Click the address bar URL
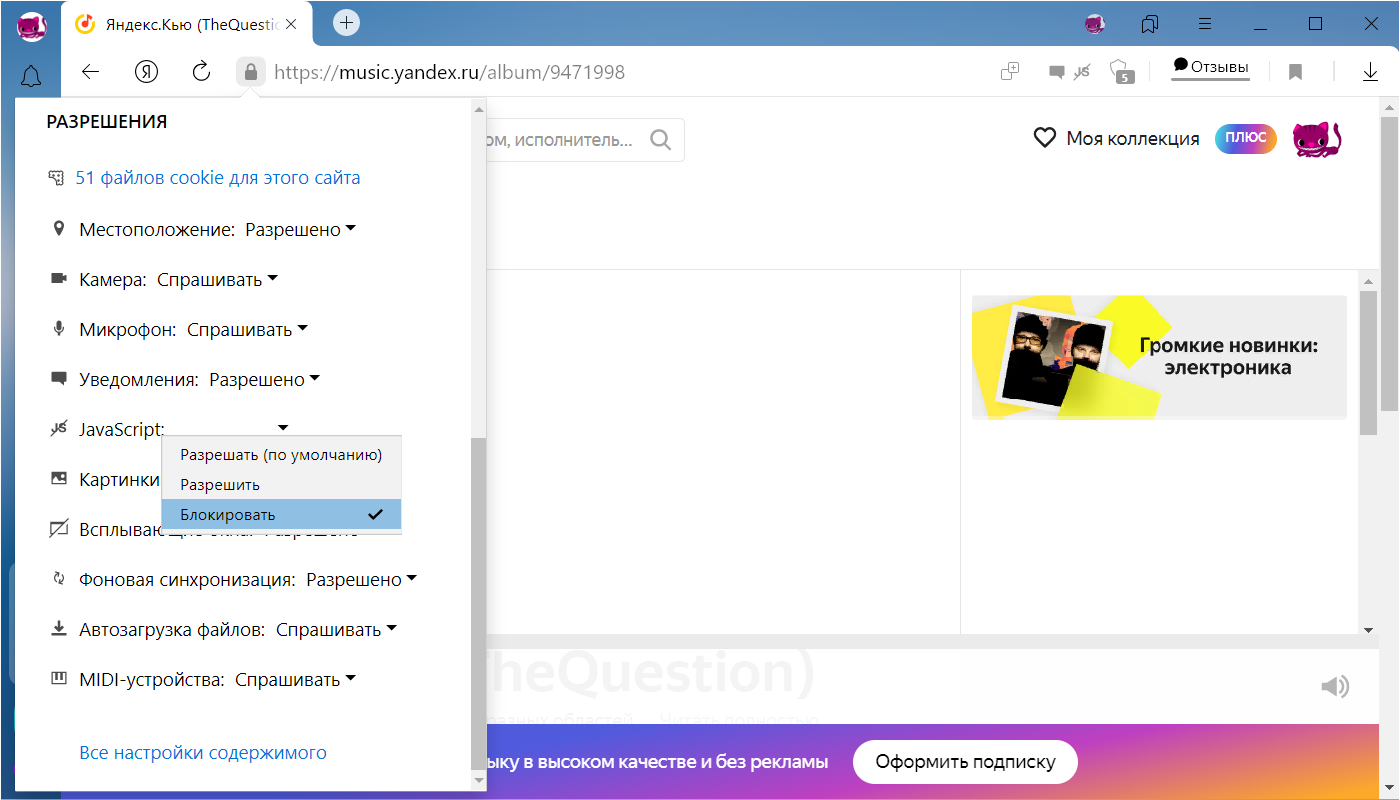 (450, 72)
